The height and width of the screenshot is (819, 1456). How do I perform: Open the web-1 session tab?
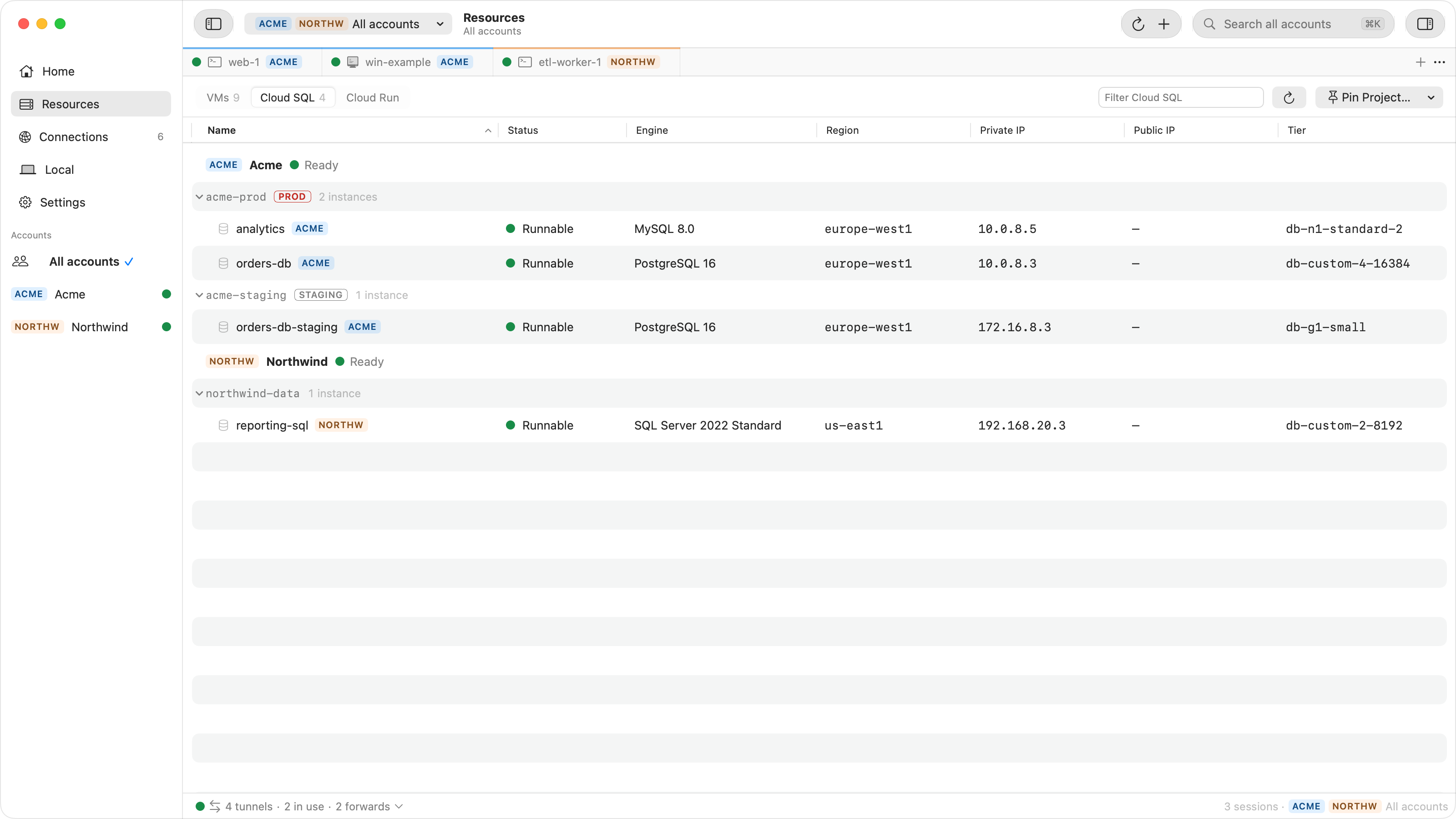coord(252,62)
